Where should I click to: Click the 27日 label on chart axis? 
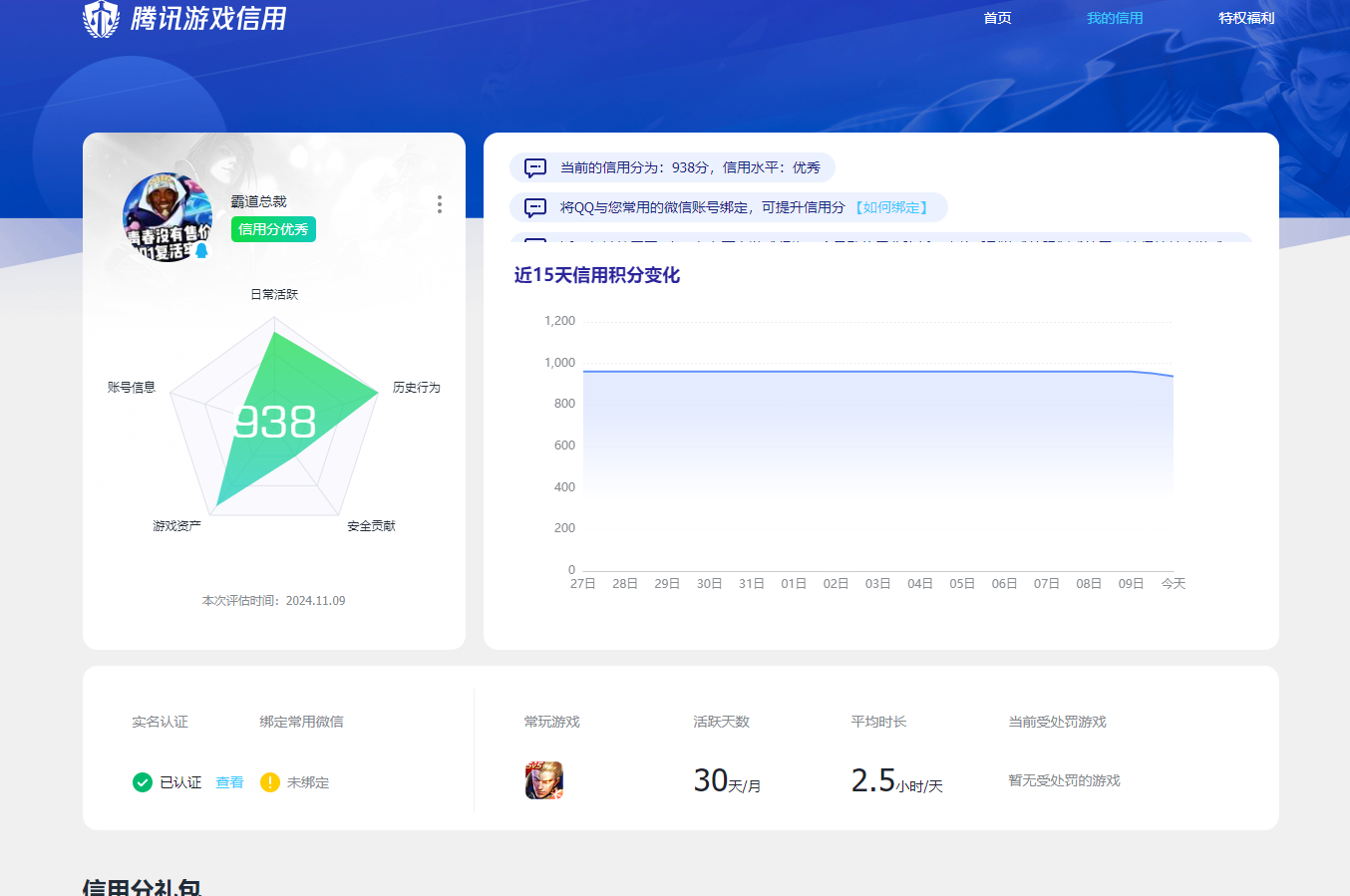pos(583,583)
